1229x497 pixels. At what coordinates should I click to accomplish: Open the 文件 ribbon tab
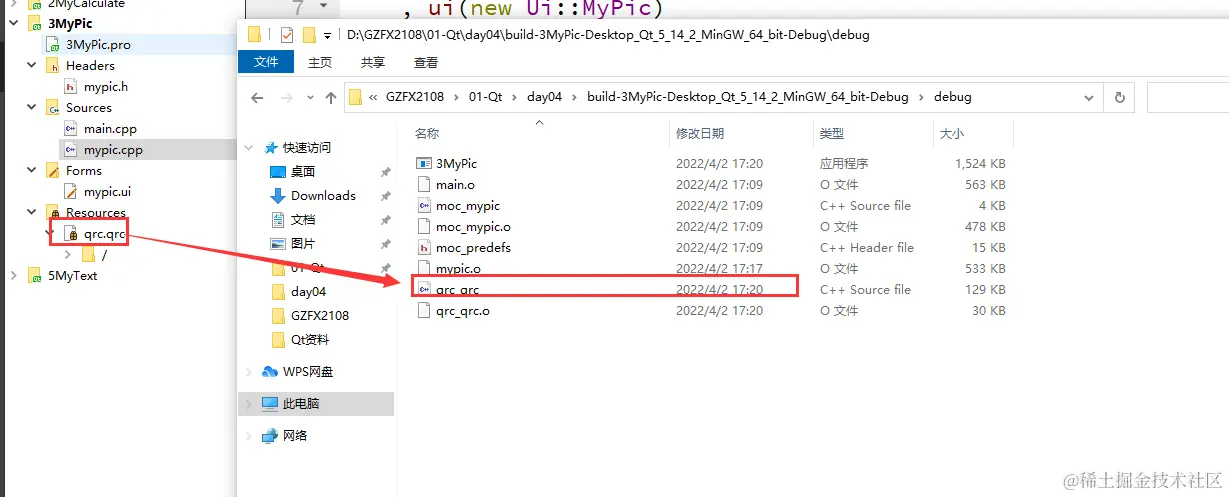(266, 62)
